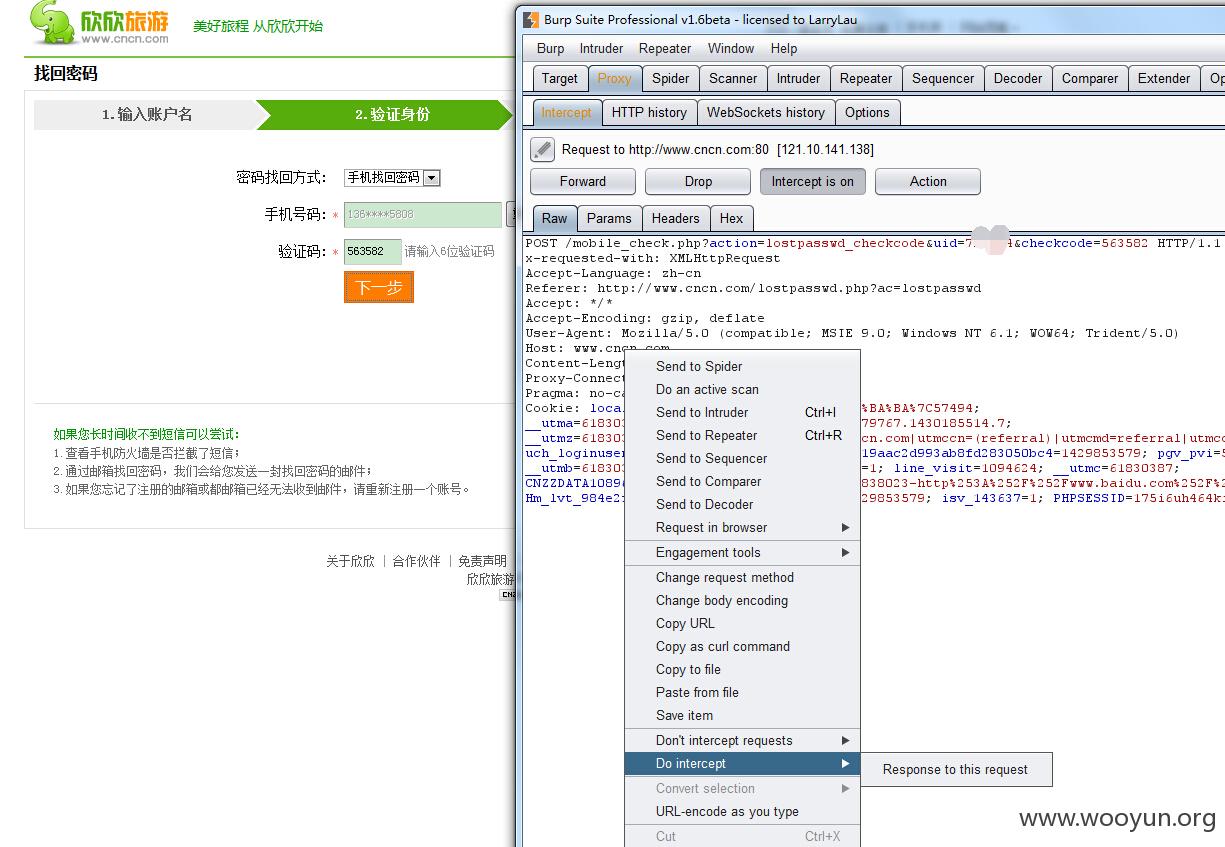This screenshot has width=1225, height=847.
Task: Switch to the Hex view tab
Action: tap(731, 219)
